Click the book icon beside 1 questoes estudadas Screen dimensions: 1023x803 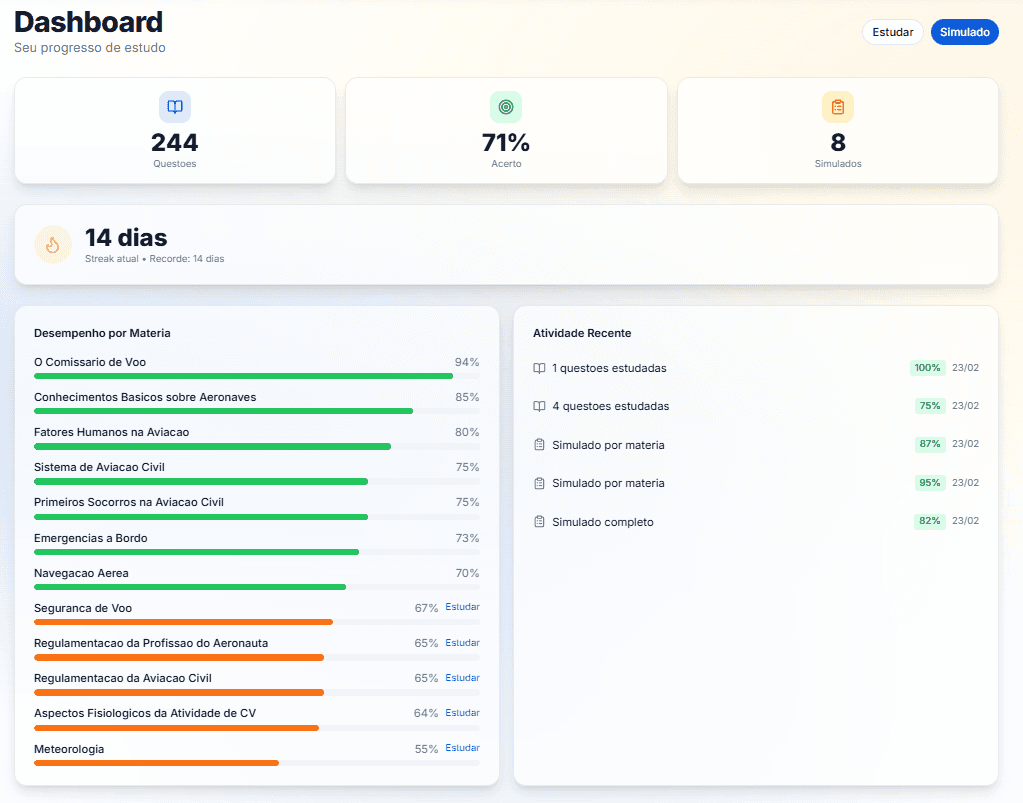(539, 367)
